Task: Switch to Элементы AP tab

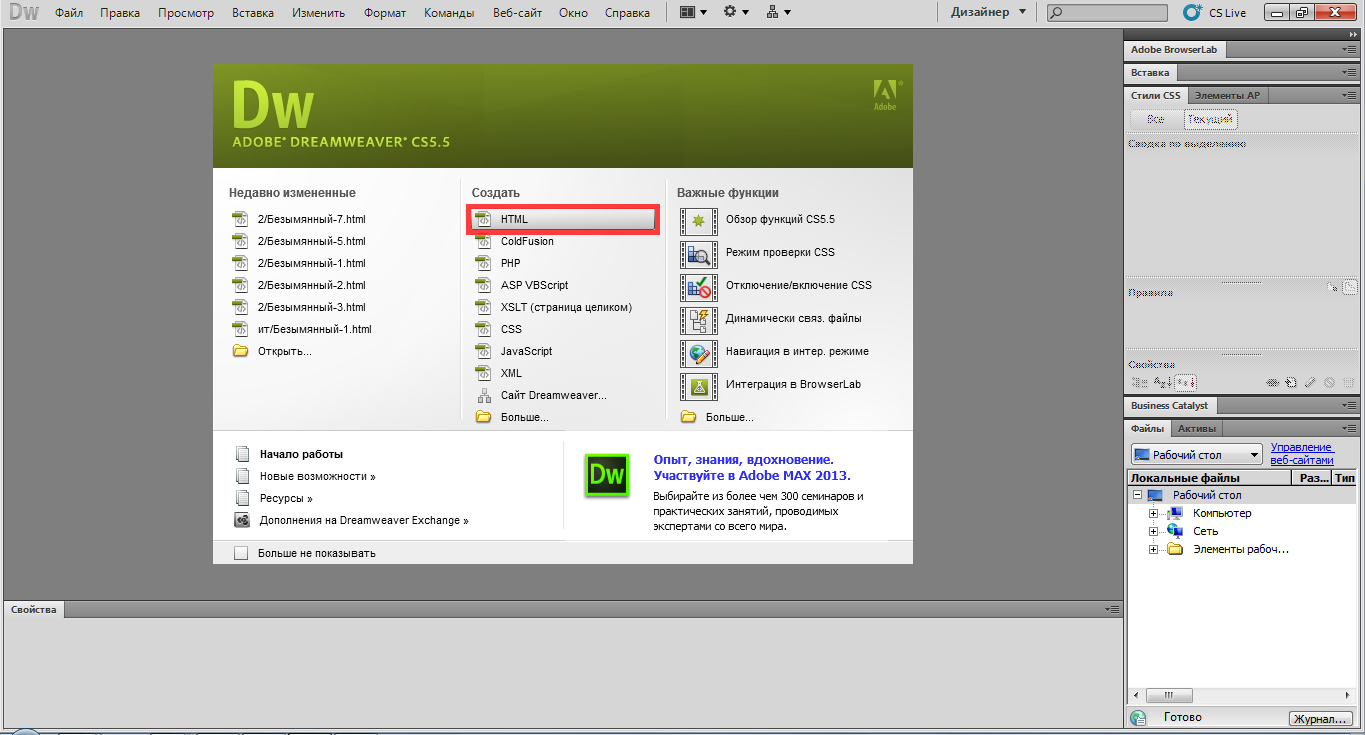Action: [1228, 95]
